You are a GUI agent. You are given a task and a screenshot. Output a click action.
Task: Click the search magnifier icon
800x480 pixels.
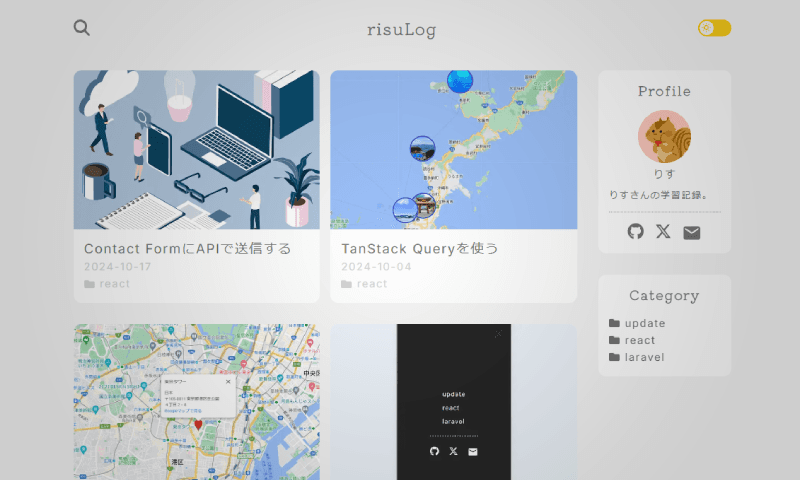coord(82,28)
